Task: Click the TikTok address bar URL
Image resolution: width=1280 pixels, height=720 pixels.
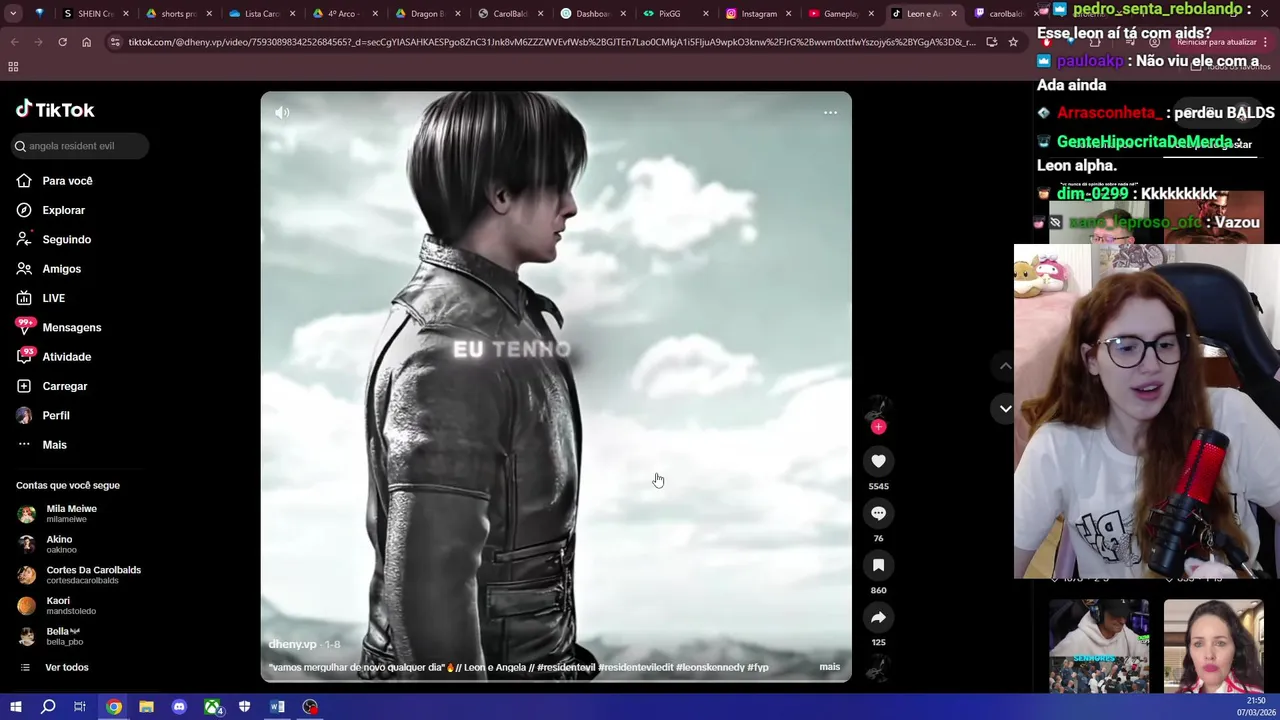Action: [551, 42]
